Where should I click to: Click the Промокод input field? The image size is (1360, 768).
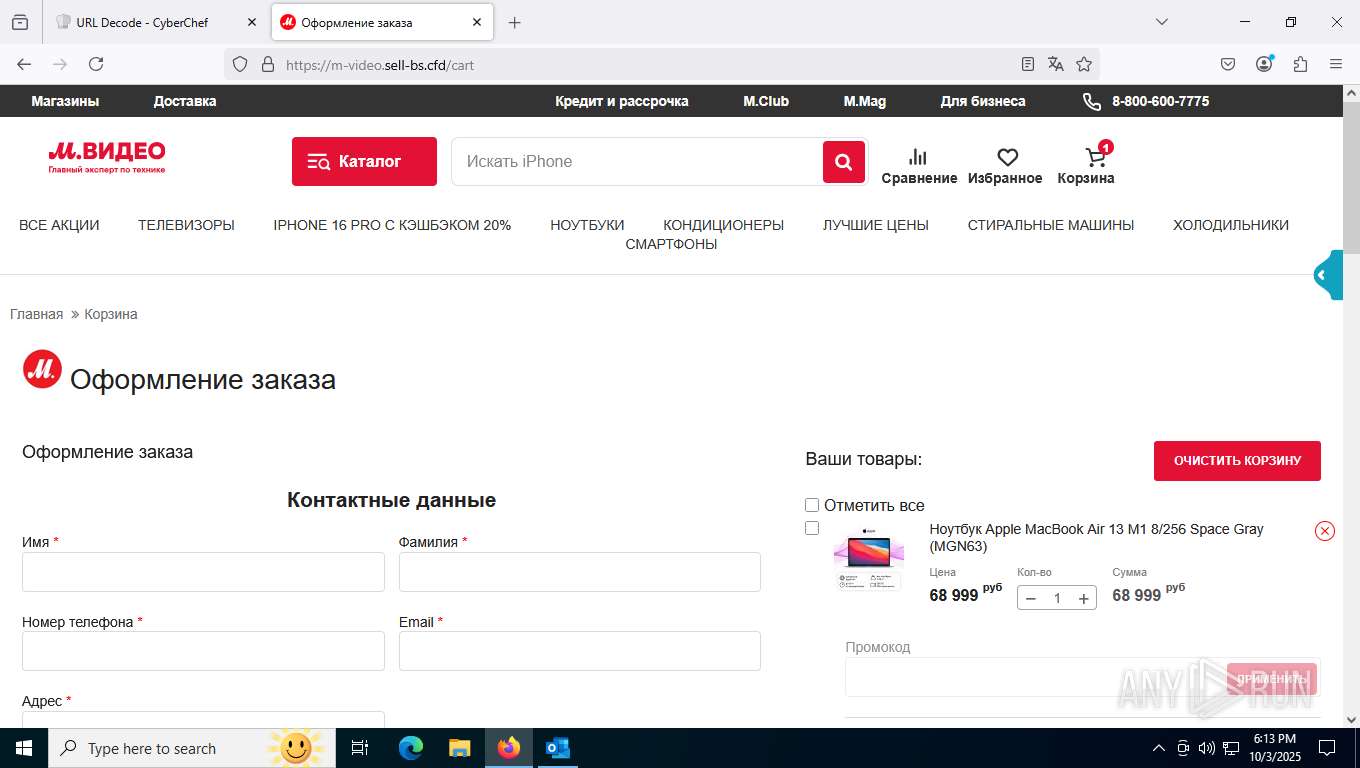[1035, 677]
